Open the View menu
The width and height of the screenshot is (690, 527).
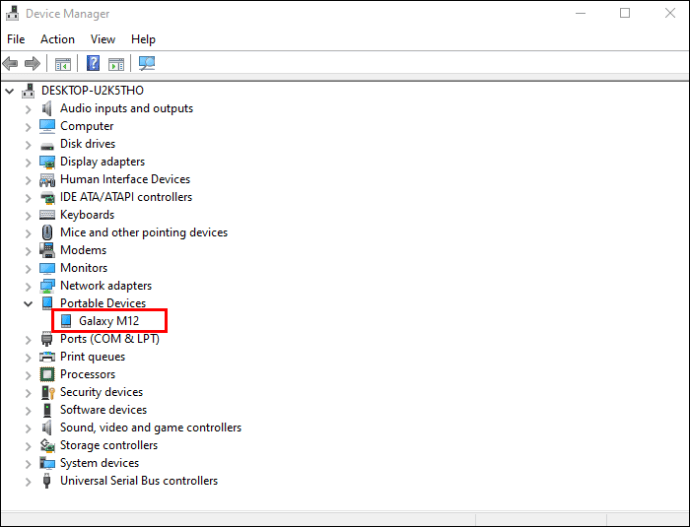click(103, 39)
